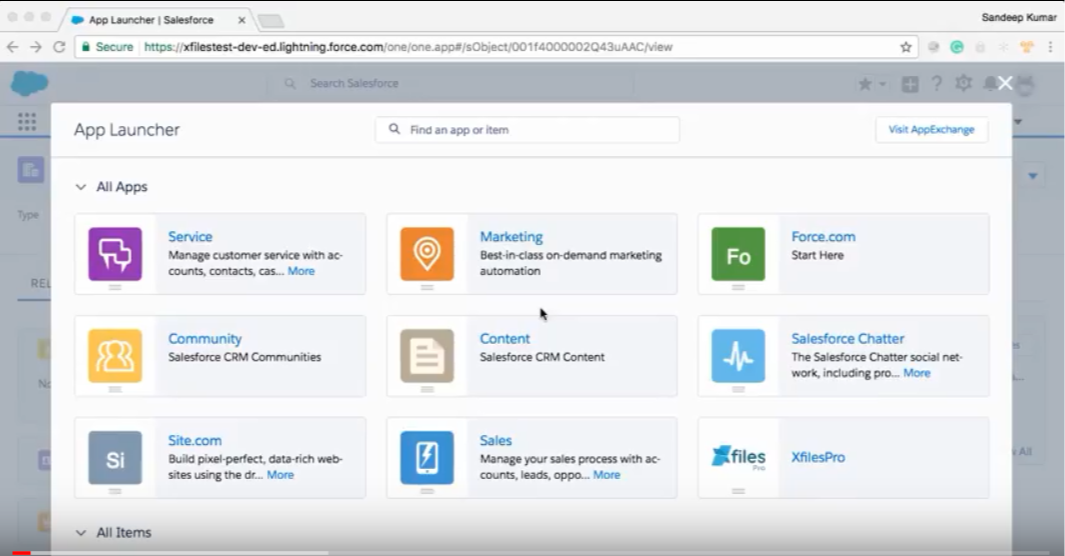Click the Salesforce cloud logo
The image size is (1065, 556).
coord(29,84)
